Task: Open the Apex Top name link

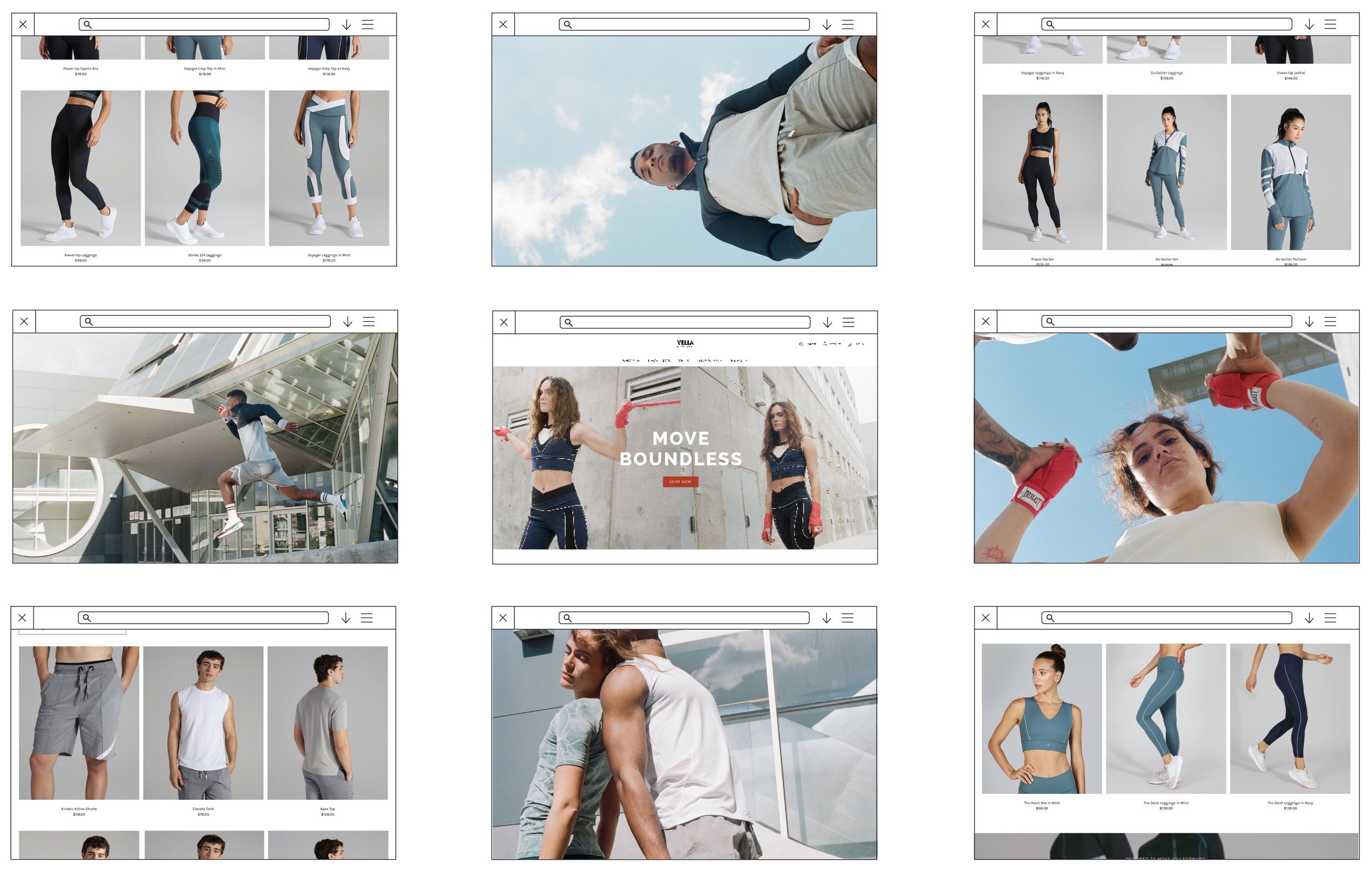Action: [328, 809]
